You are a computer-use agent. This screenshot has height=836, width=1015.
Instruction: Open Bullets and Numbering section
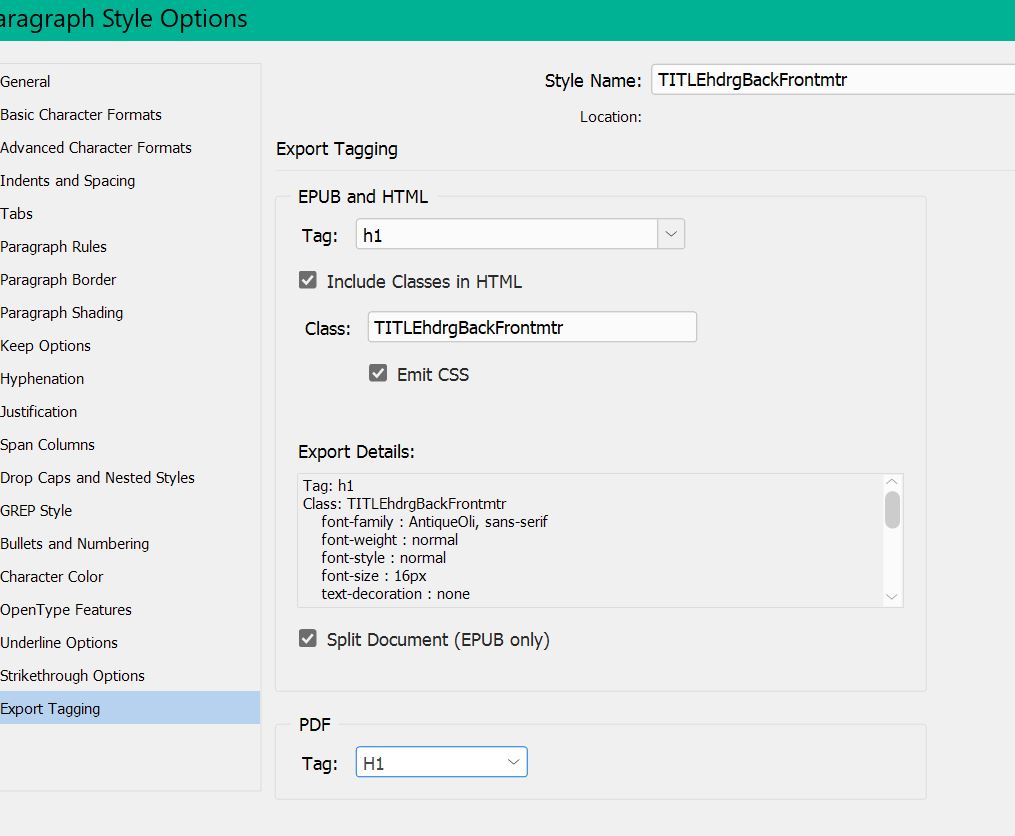(x=129, y=544)
